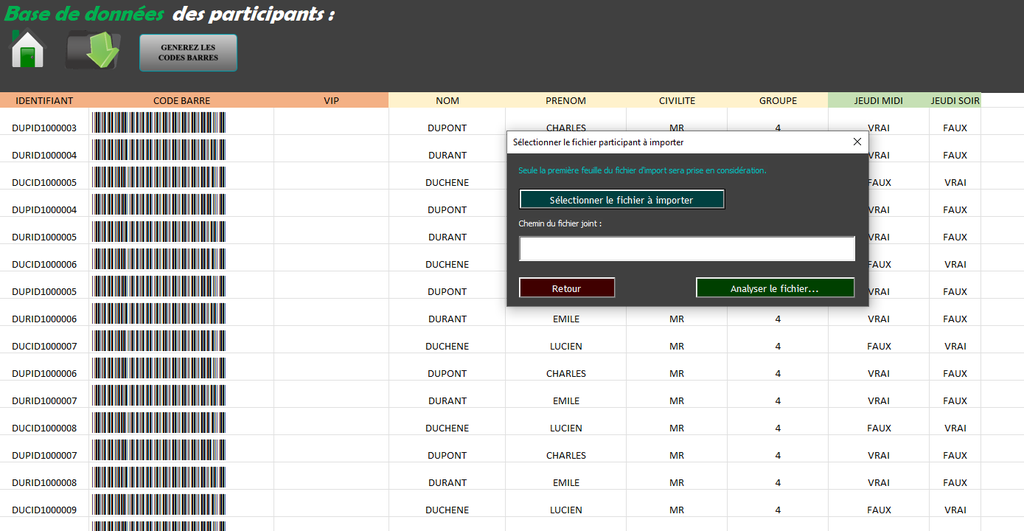The height and width of the screenshot is (531, 1024).
Task: Select identifier cell DUPID1000004
Action: click(44, 210)
